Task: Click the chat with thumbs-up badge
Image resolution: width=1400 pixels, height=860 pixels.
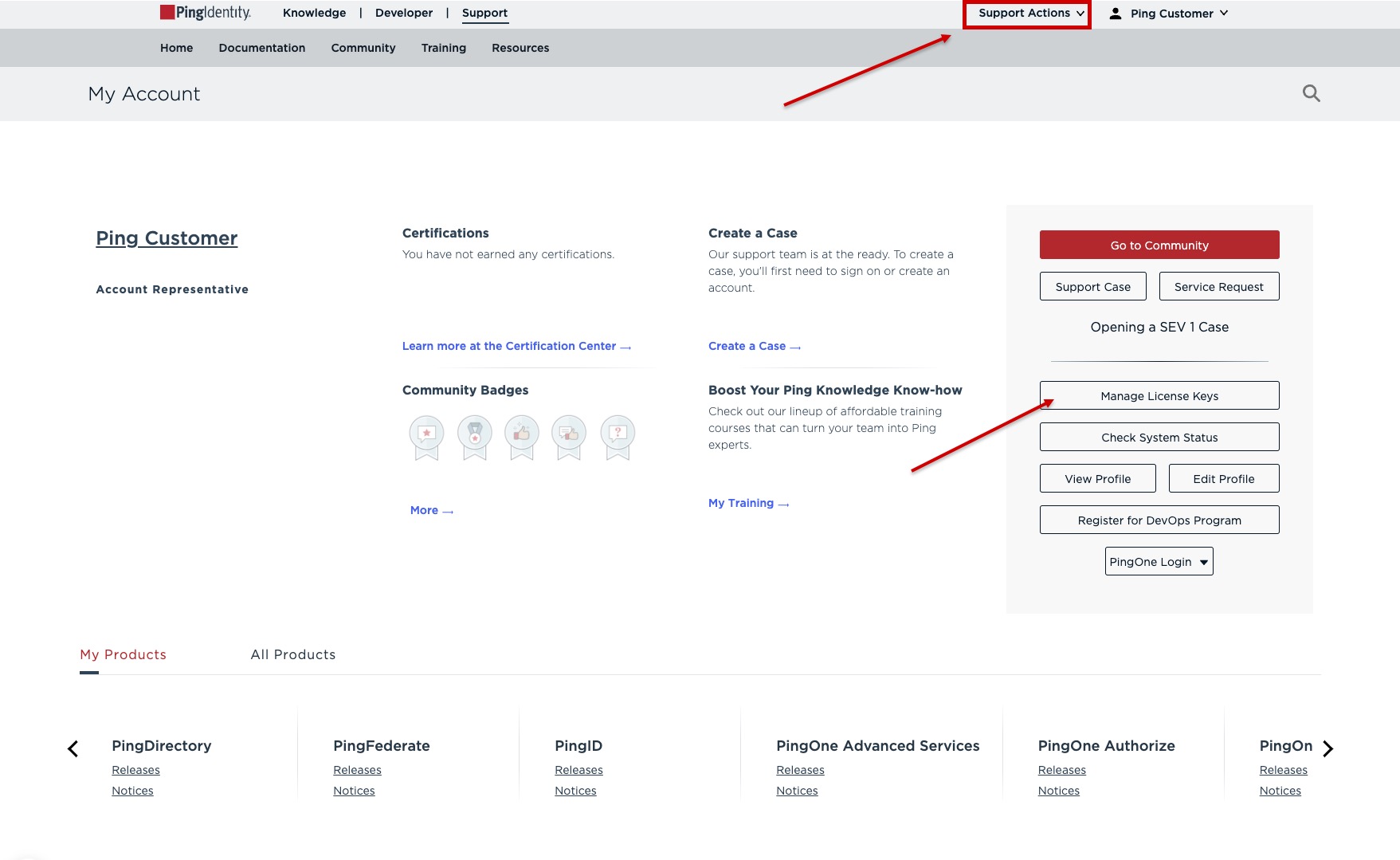Action: [x=569, y=434]
